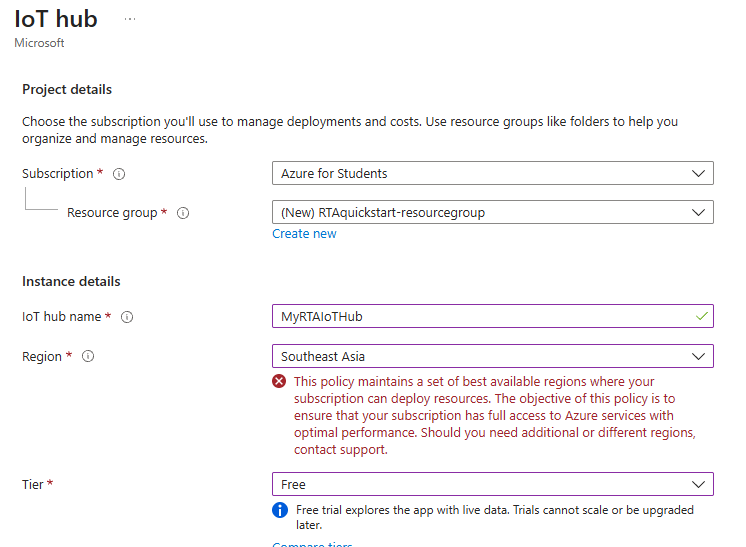Screen dimensions: 746x547
Task: Click the Region field label
Action: (x=42, y=357)
